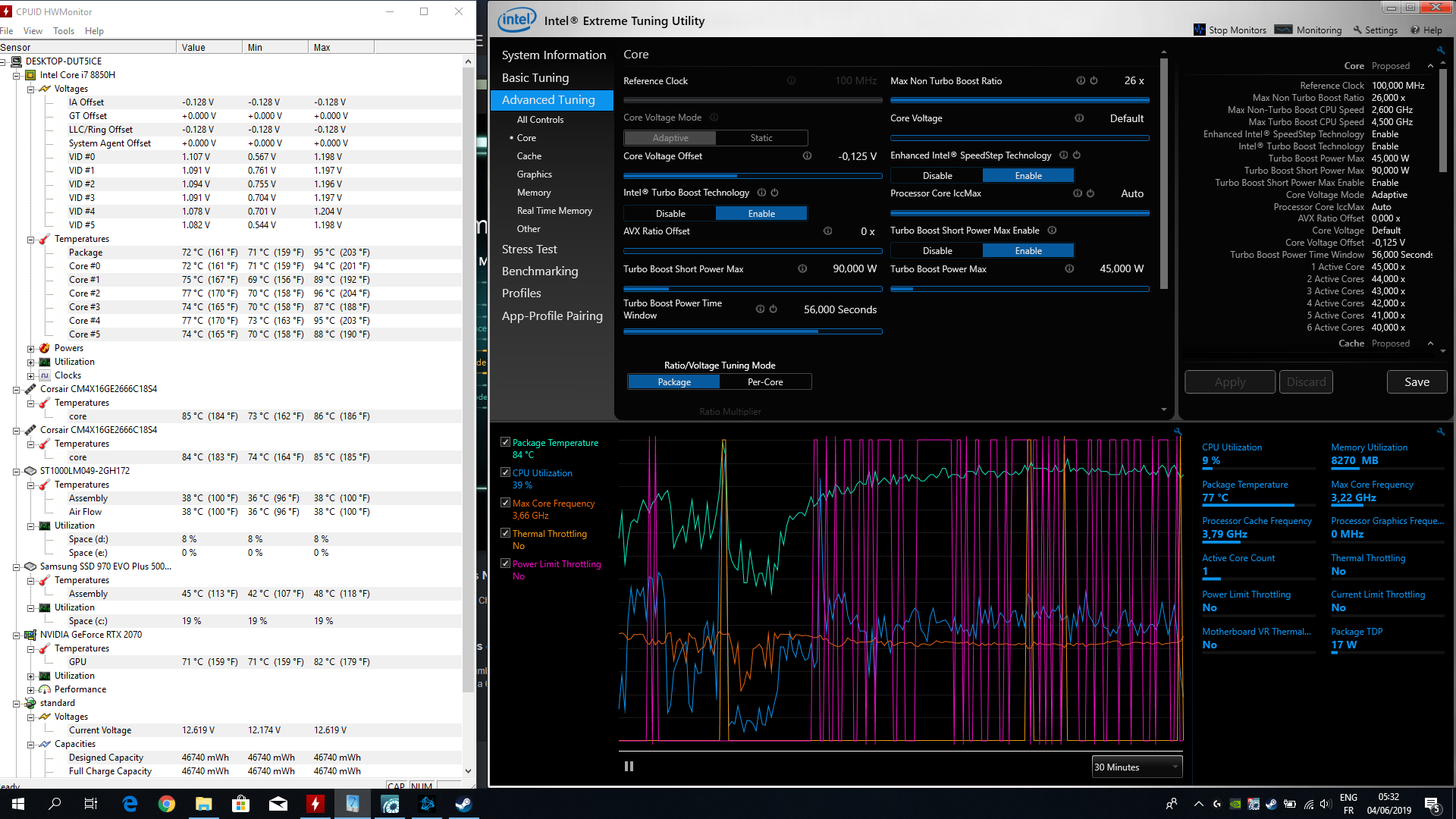The width and height of the screenshot is (1456, 819).
Task: Expand CPU Utilization node under Powers
Action: pos(30,362)
